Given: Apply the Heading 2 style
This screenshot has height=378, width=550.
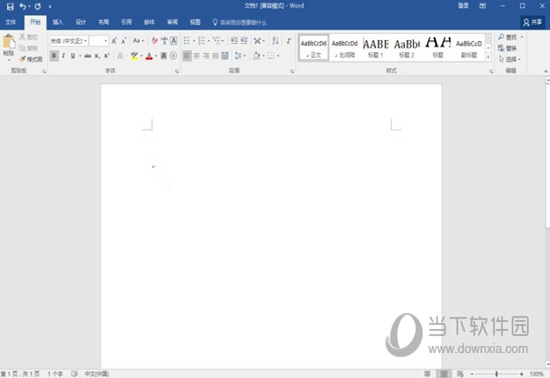Looking at the screenshot, I should (x=407, y=48).
